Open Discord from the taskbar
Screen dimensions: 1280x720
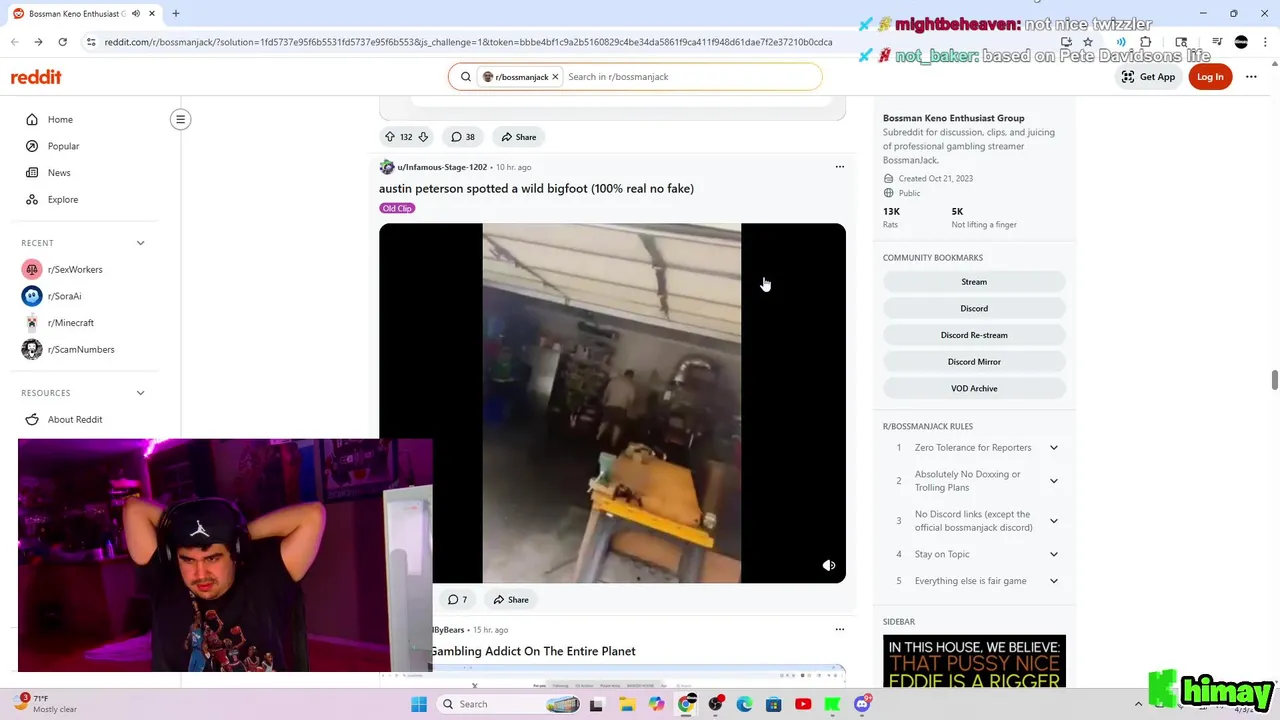(x=862, y=704)
